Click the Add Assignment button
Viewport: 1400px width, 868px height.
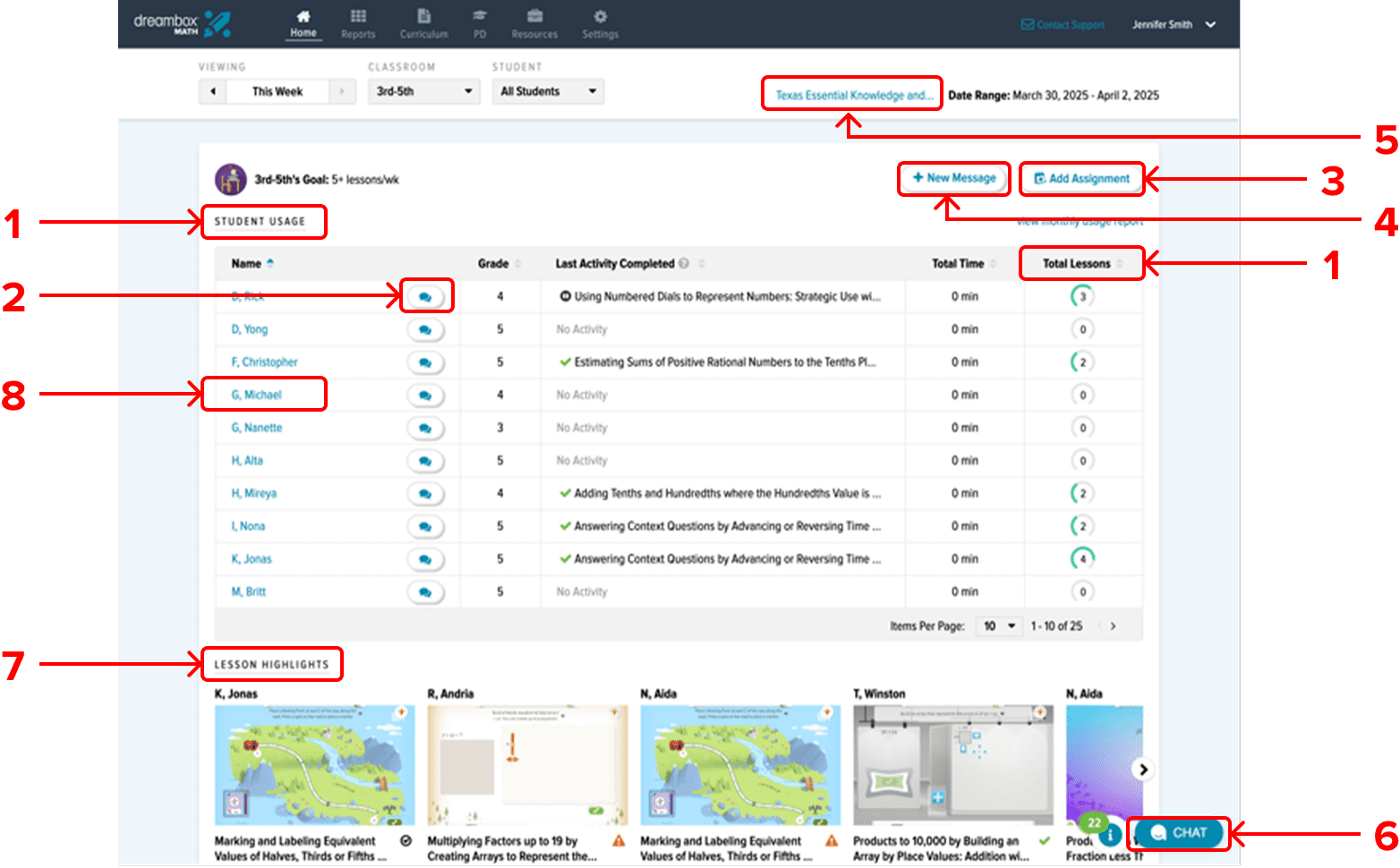point(1081,178)
